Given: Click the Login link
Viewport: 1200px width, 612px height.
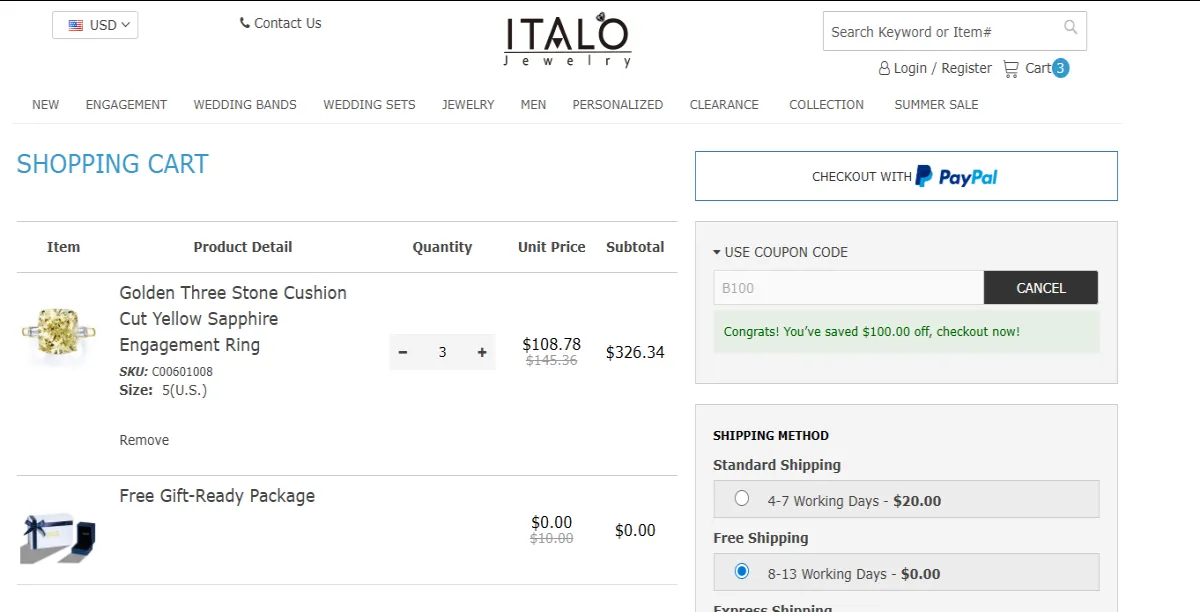Looking at the screenshot, I should tap(910, 68).
